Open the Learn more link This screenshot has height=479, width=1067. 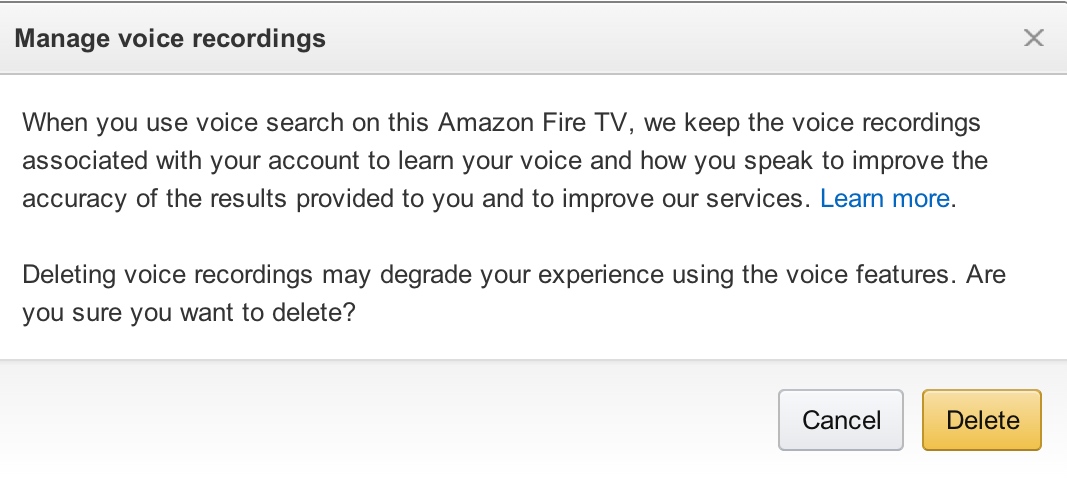tap(884, 198)
